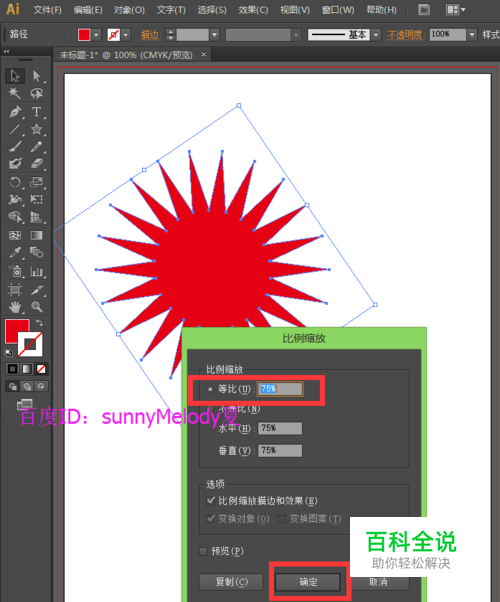Toggle 比例缩放描边和效果(E) checkbox

[210, 501]
